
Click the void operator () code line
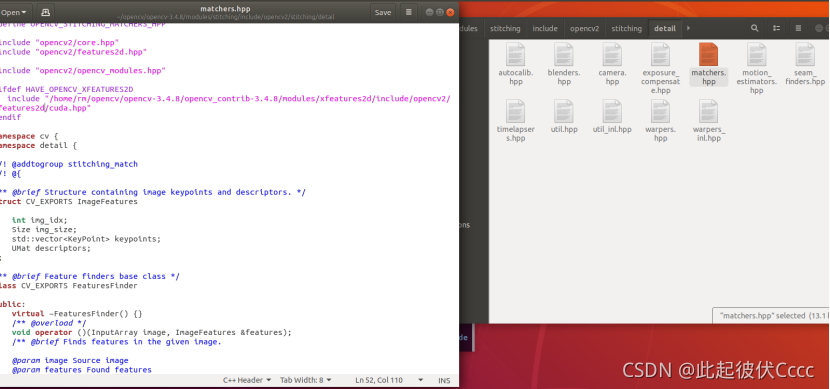click(152, 332)
